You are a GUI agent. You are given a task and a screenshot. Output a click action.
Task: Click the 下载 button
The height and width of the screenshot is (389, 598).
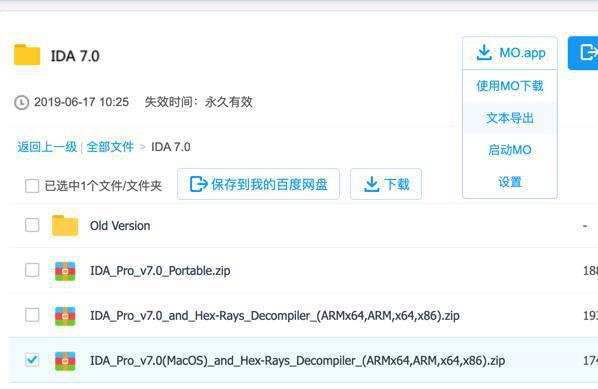point(386,184)
